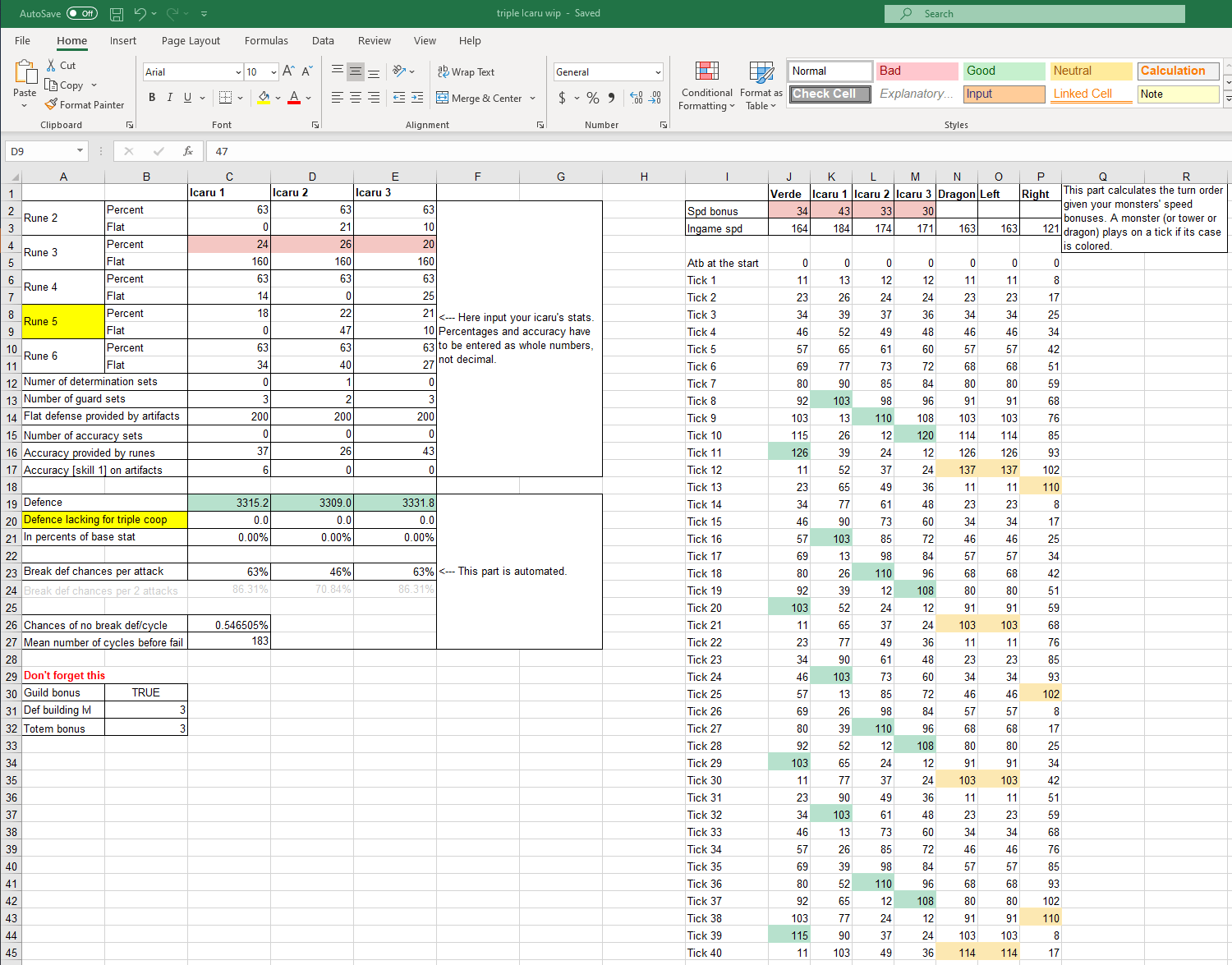Open the font size dropdown
This screenshot has width=1232, height=965.
coord(274,72)
